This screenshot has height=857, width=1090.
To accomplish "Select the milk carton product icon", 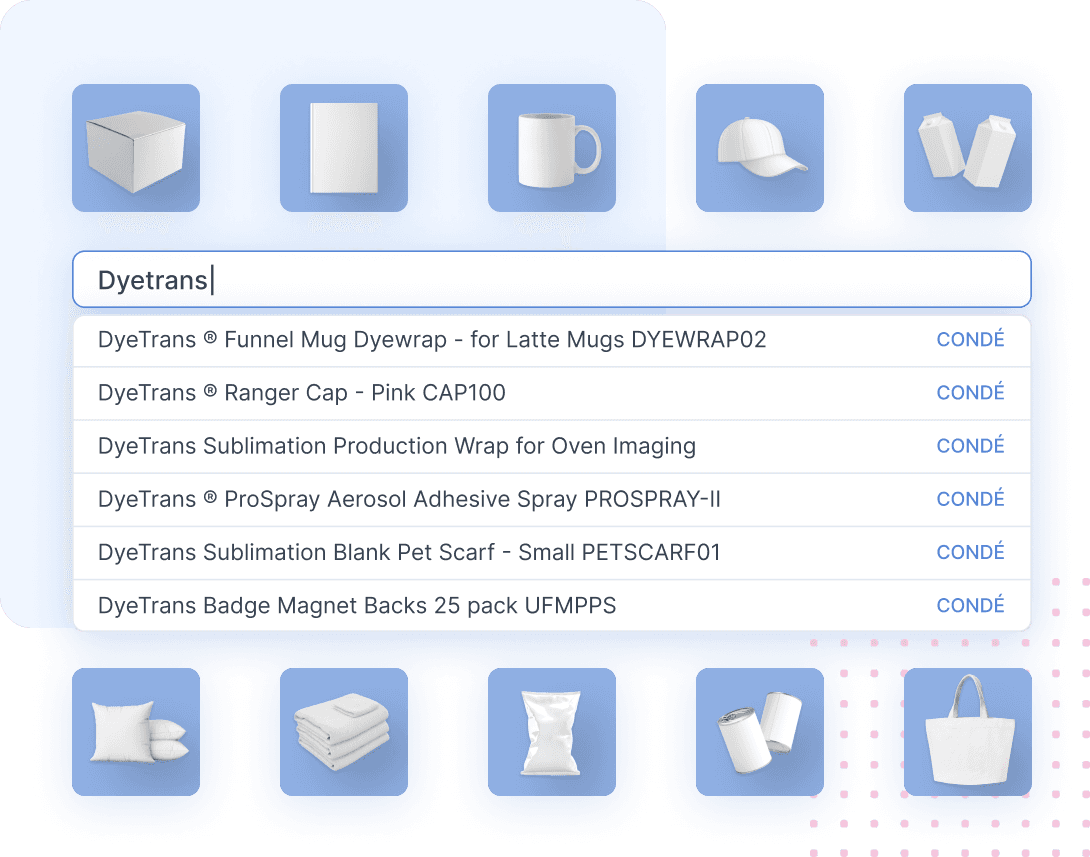I will coord(968,148).
